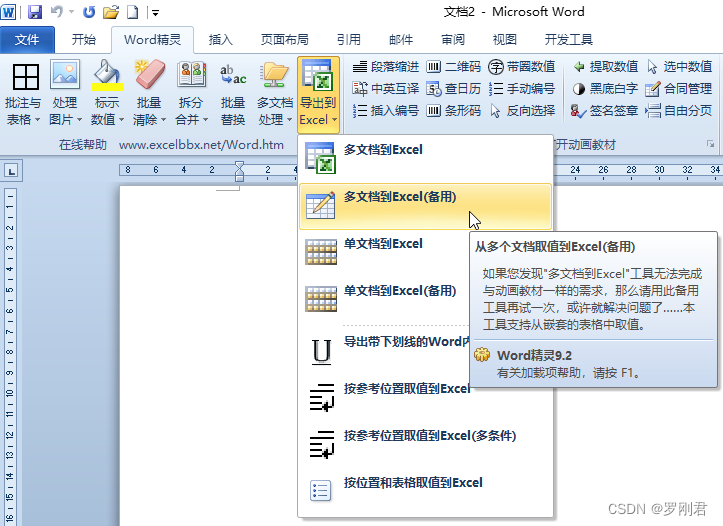Switch to the 插入 tab
The image size is (723, 526).
pos(220,40)
